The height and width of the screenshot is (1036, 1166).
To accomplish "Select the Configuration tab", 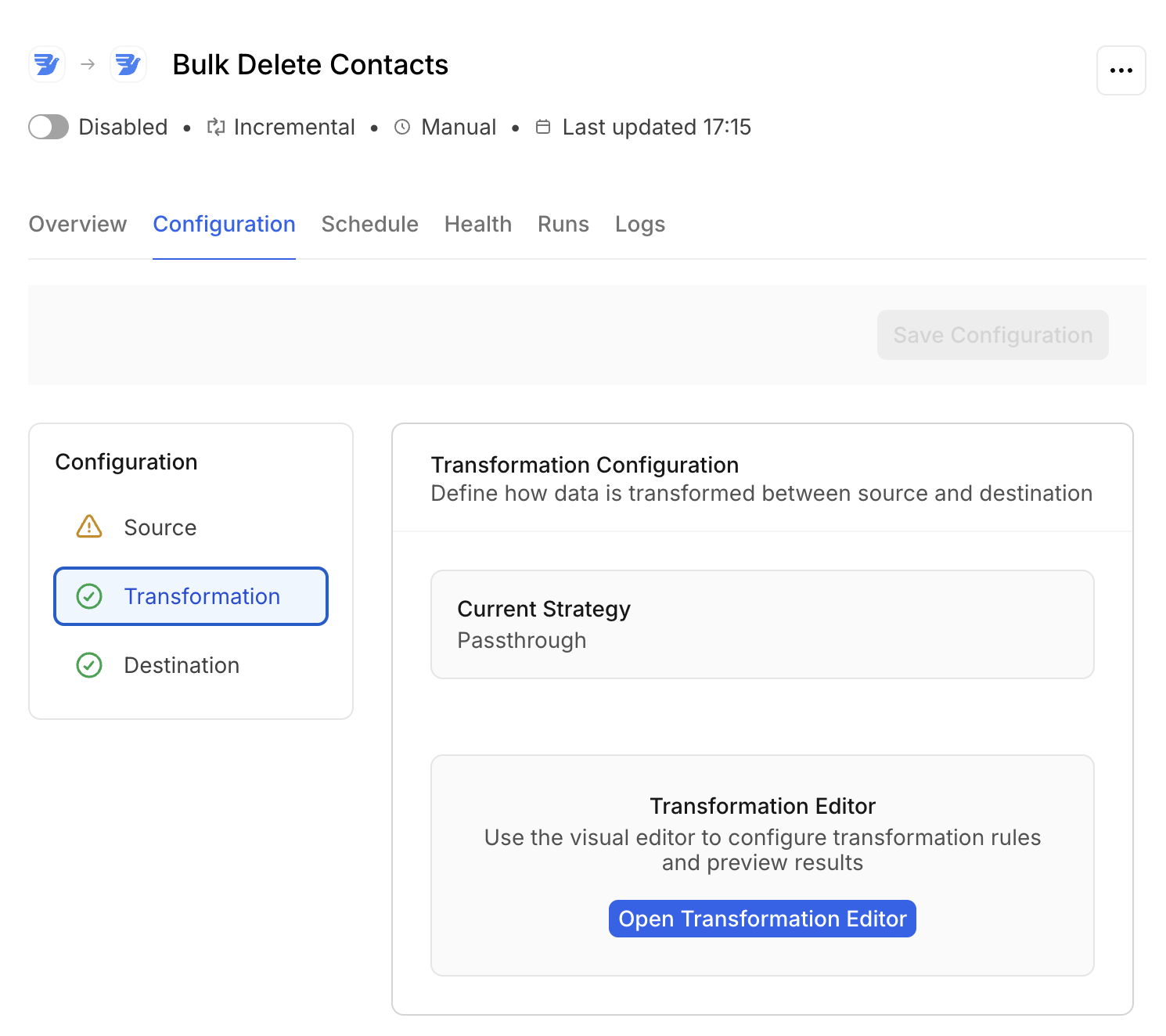I will tap(224, 225).
